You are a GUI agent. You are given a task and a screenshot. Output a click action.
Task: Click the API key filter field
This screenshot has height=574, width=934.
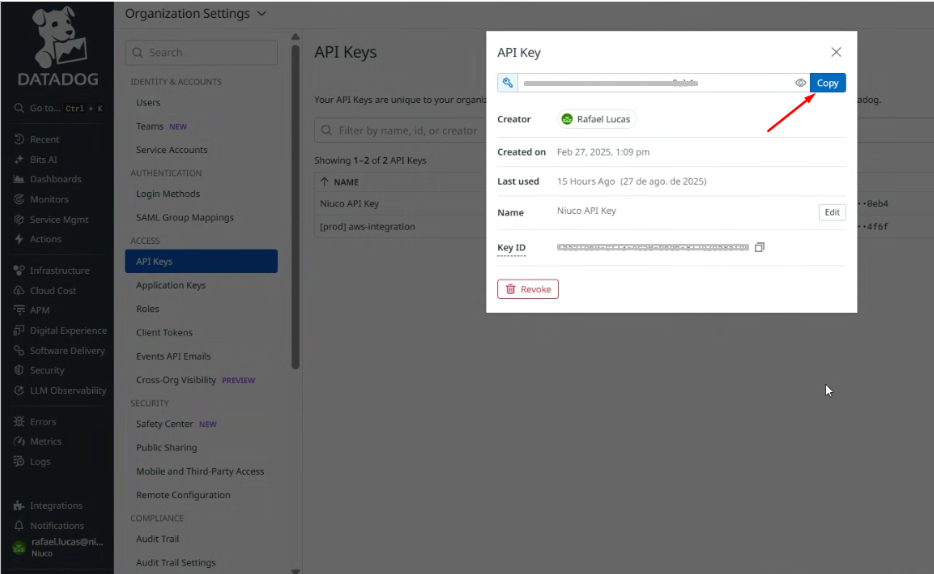click(400, 130)
